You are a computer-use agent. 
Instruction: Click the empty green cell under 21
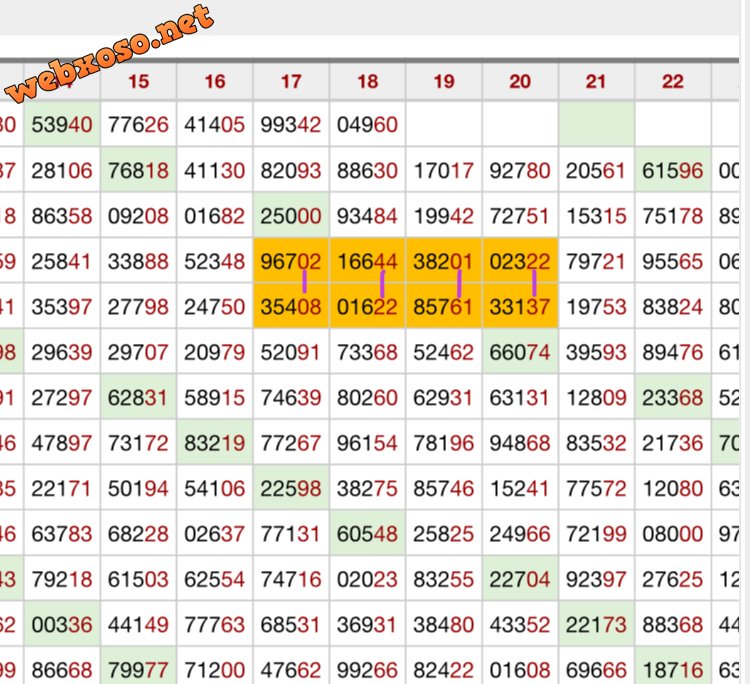[x=596, y=124]
